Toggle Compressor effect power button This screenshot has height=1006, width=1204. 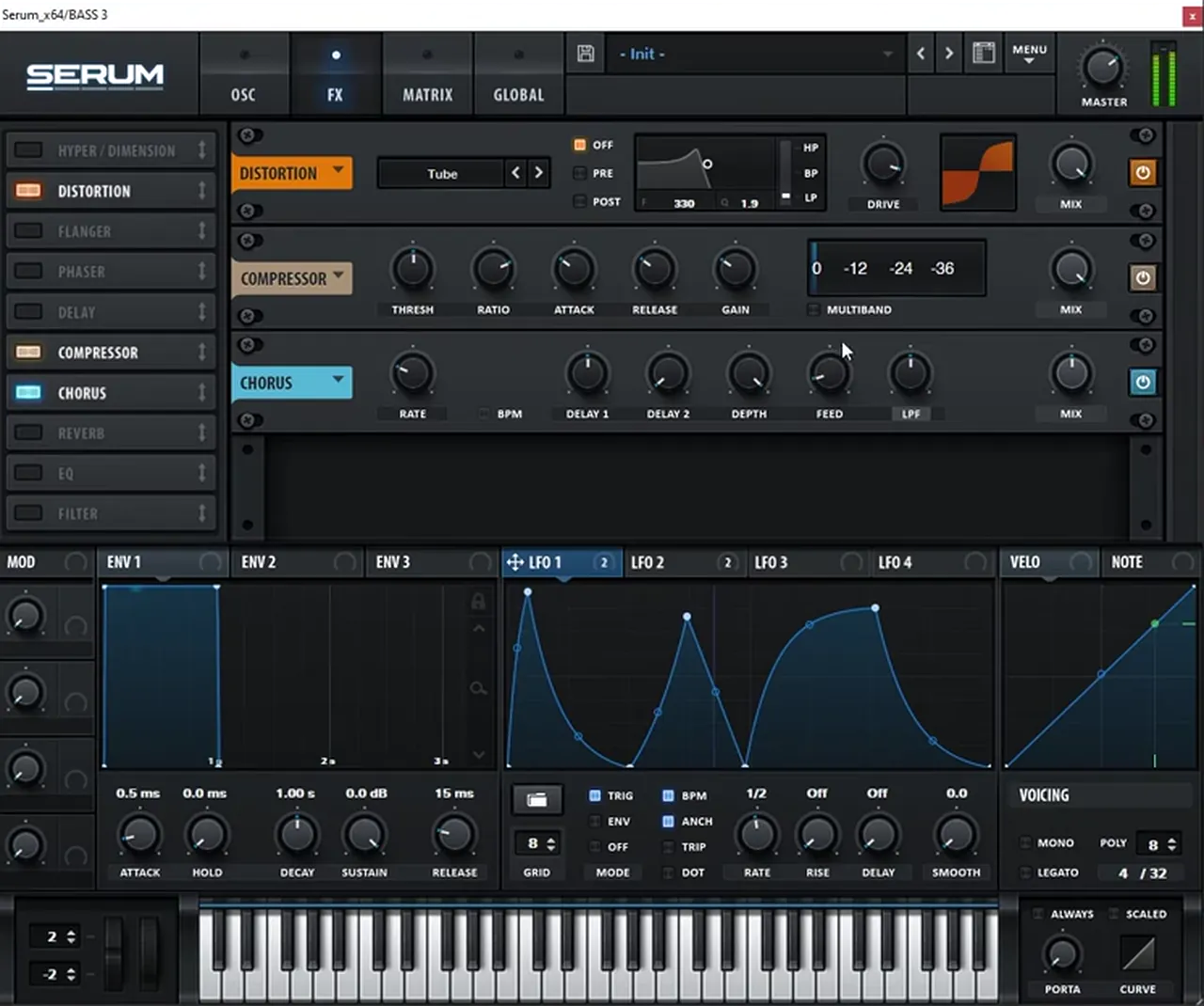(x=1142, y=277)
